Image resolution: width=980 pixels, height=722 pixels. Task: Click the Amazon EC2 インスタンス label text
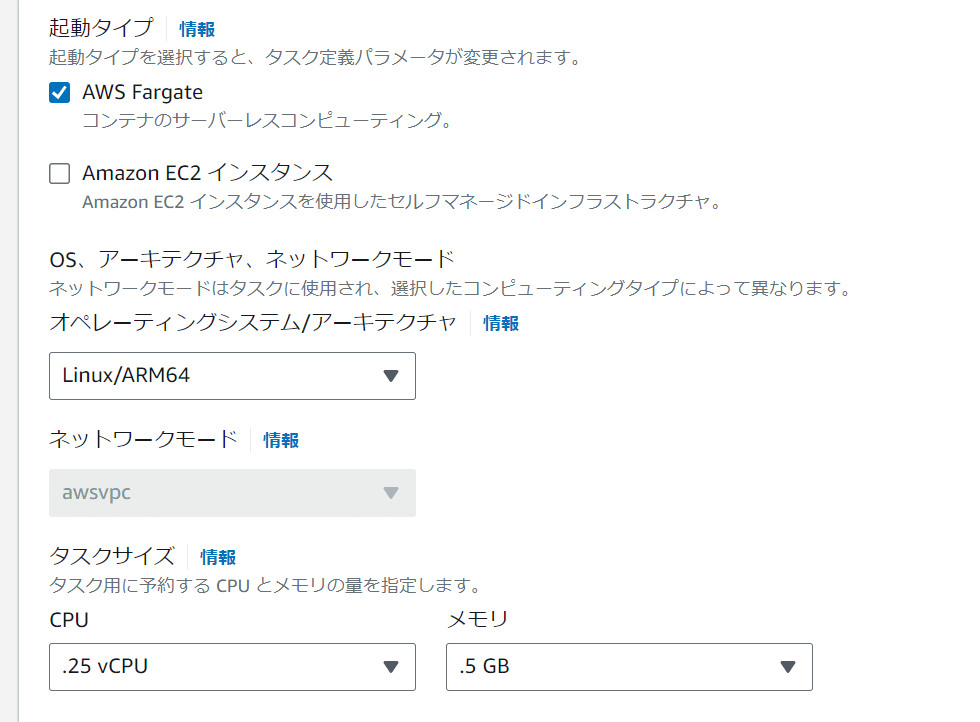pos(207,173)
